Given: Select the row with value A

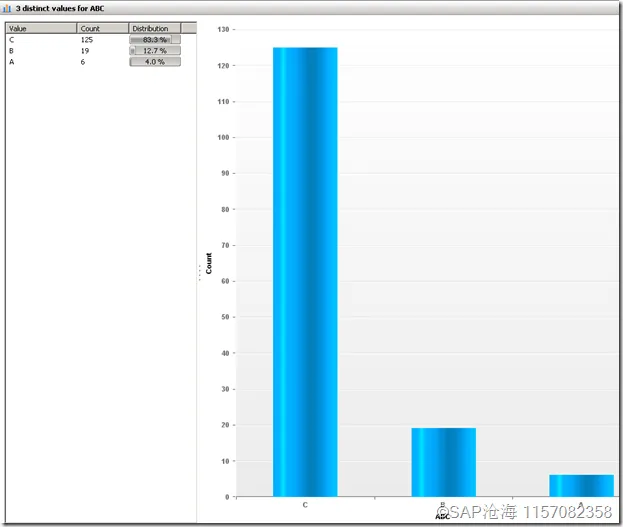Looking at the screenshot, I should 101,62.
